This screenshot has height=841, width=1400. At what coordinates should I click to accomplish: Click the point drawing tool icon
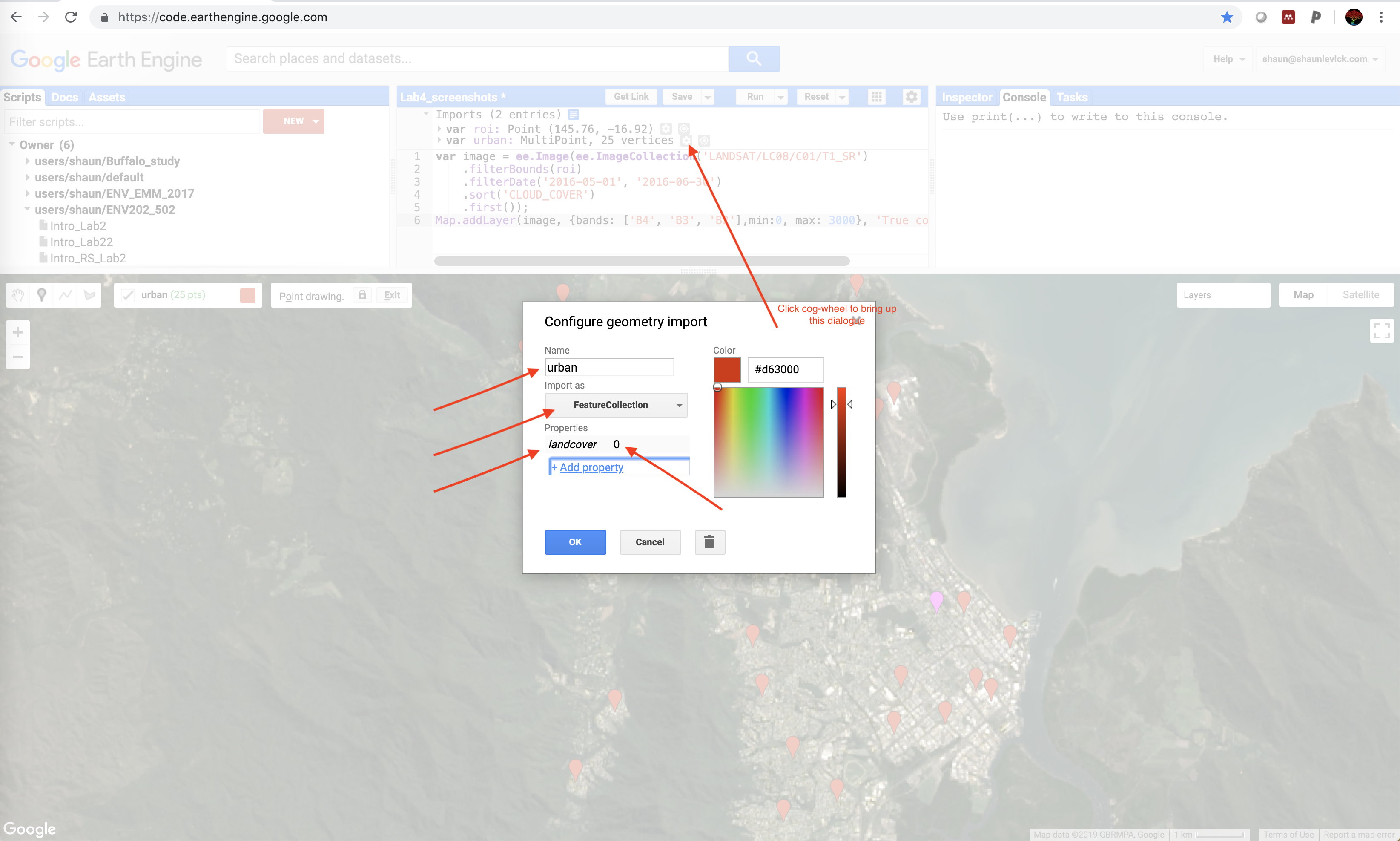[x=43, y=294]
